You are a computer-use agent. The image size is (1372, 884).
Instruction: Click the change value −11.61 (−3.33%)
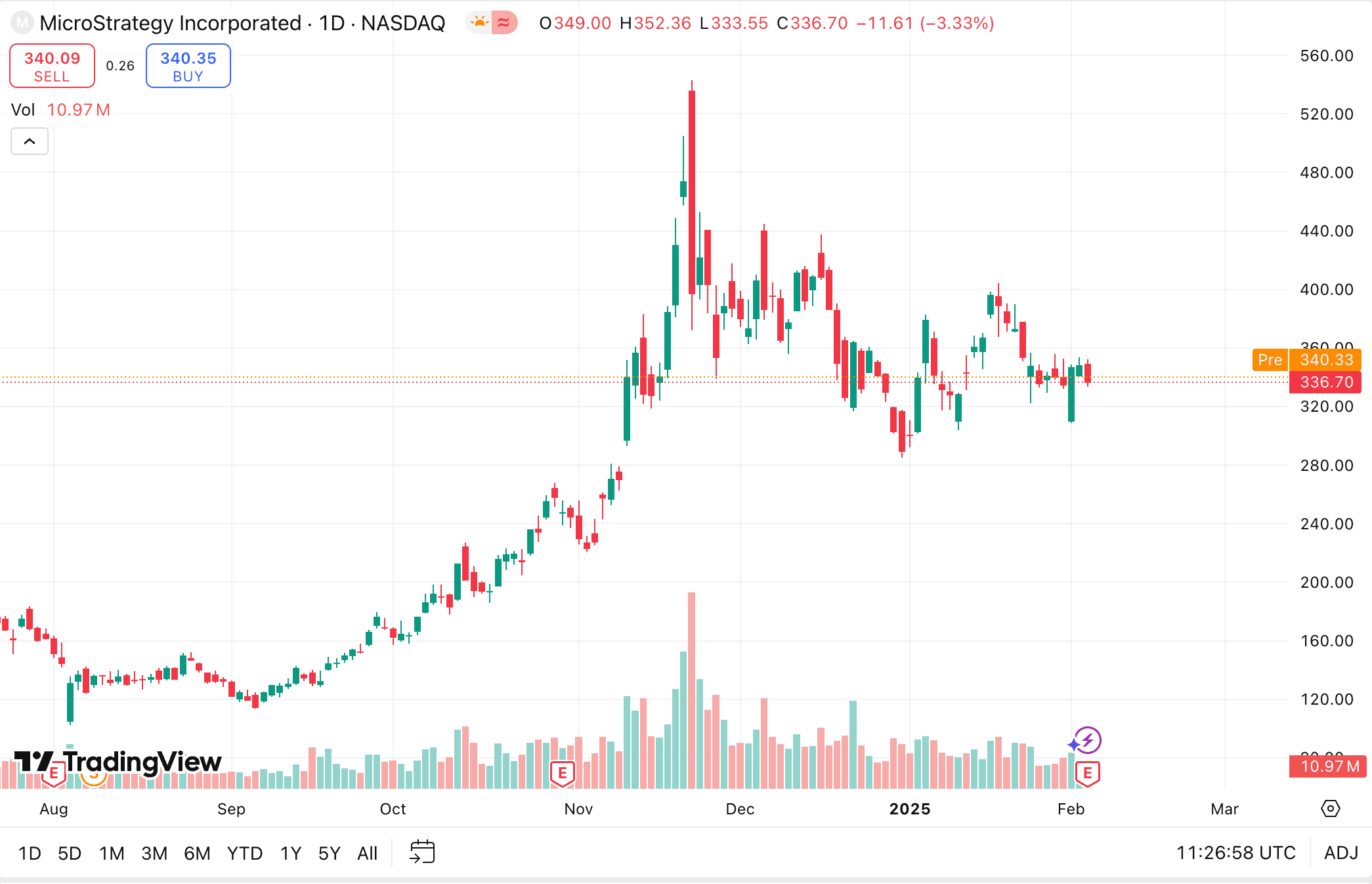925,23
